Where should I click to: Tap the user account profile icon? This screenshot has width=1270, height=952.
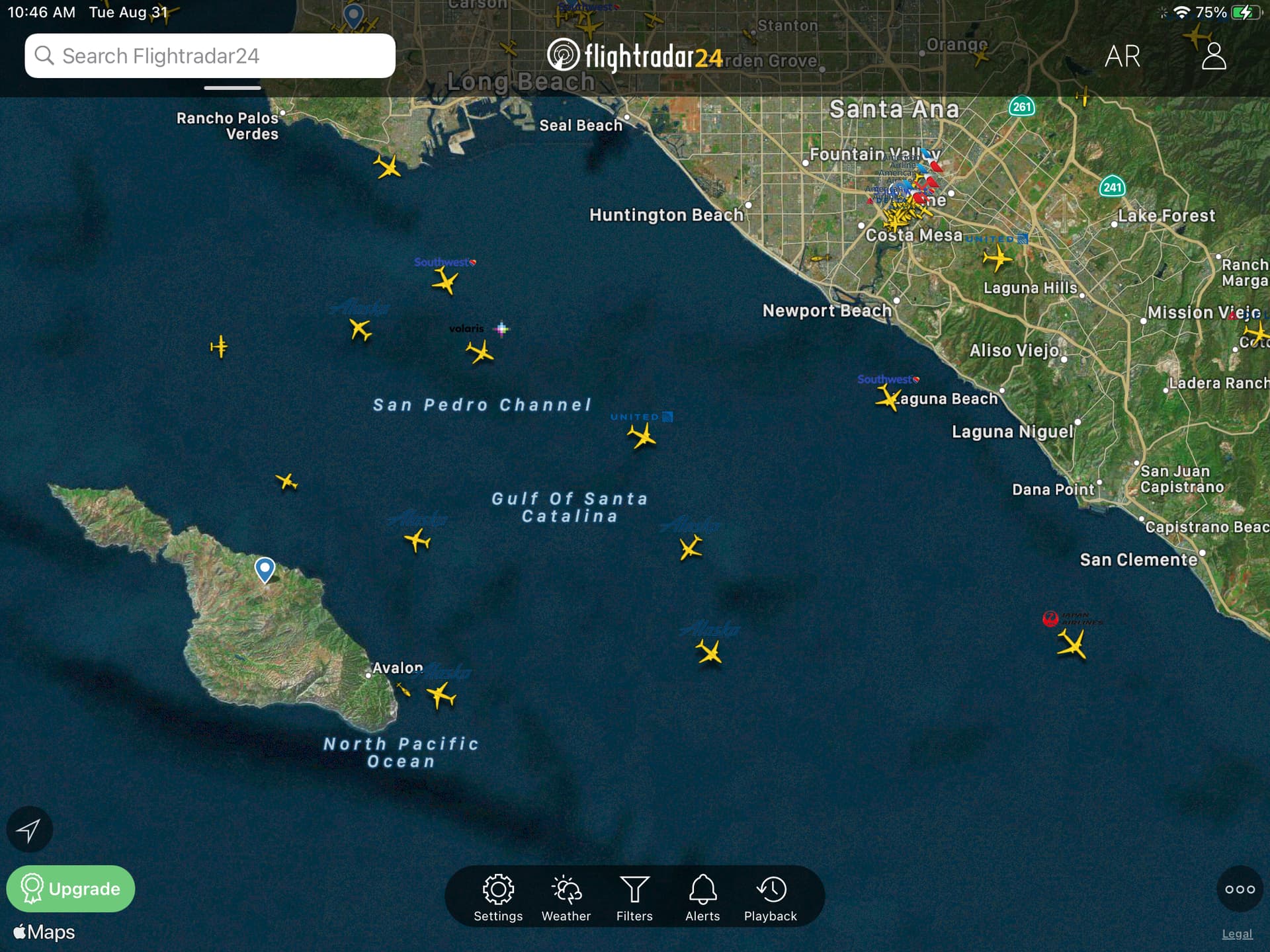(1214, 56)
